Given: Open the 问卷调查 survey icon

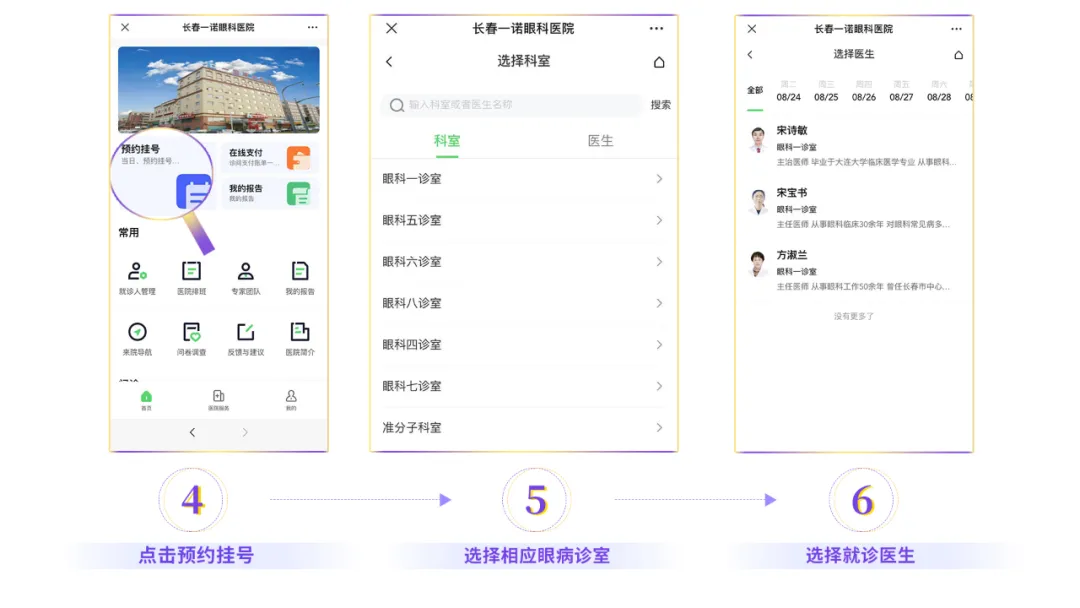Looking at the screenshot, I should tap(191, 333).
